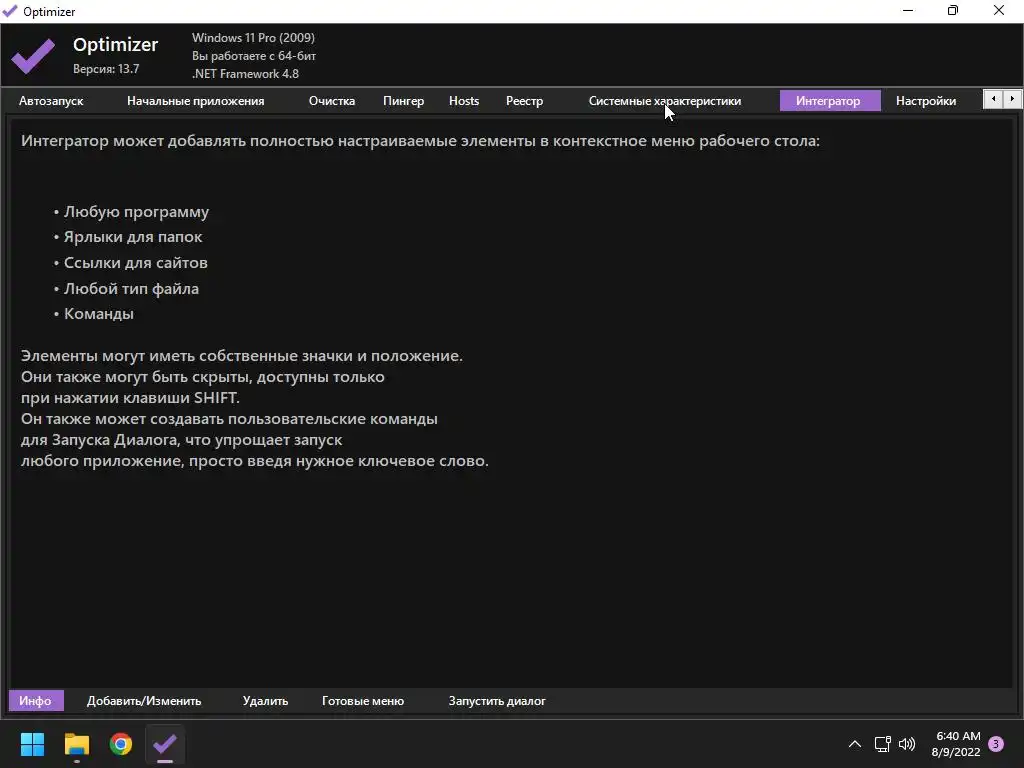Click 'Windows 11 Pro (2009)' text
This screenshot has width=1024, height=768.
pos(253,38)
